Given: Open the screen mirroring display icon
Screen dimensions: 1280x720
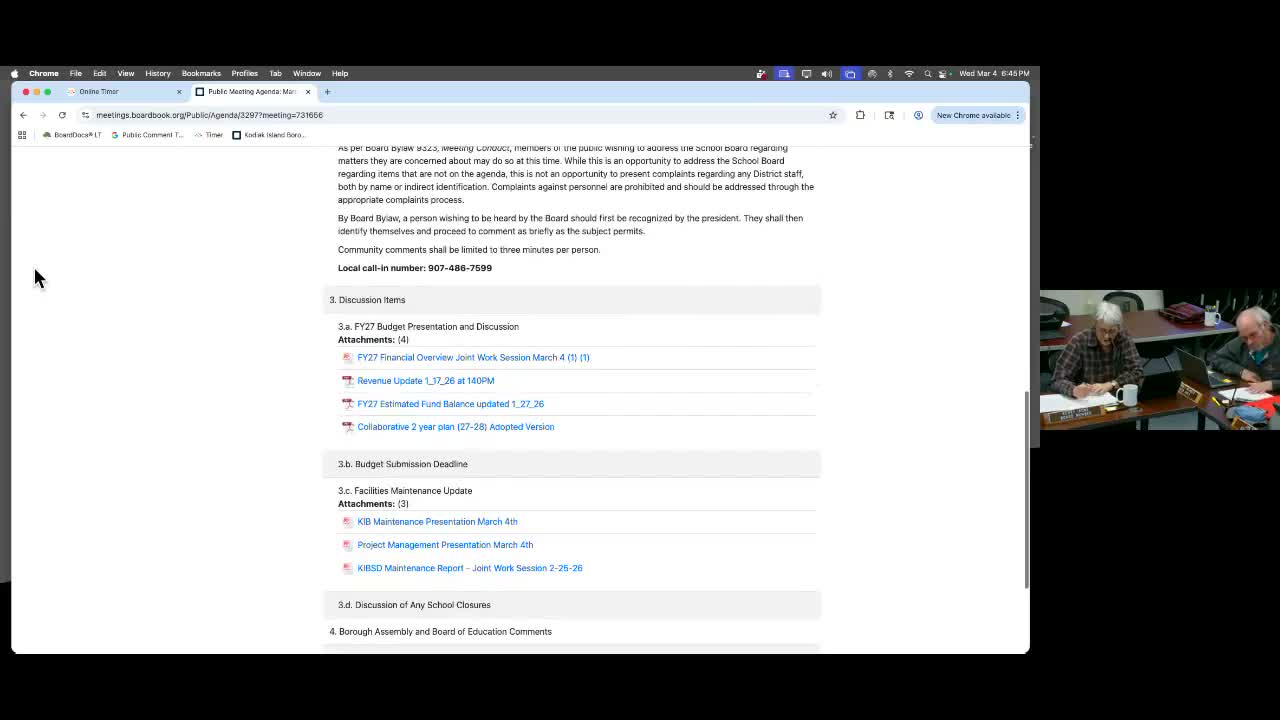Looking at the screenshot, I should 806,73.
